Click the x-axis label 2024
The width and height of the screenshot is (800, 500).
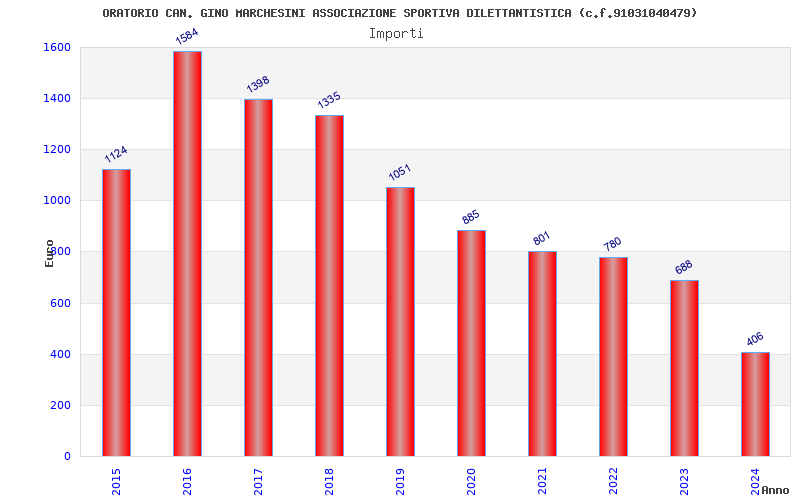click(x=755, y=482)
